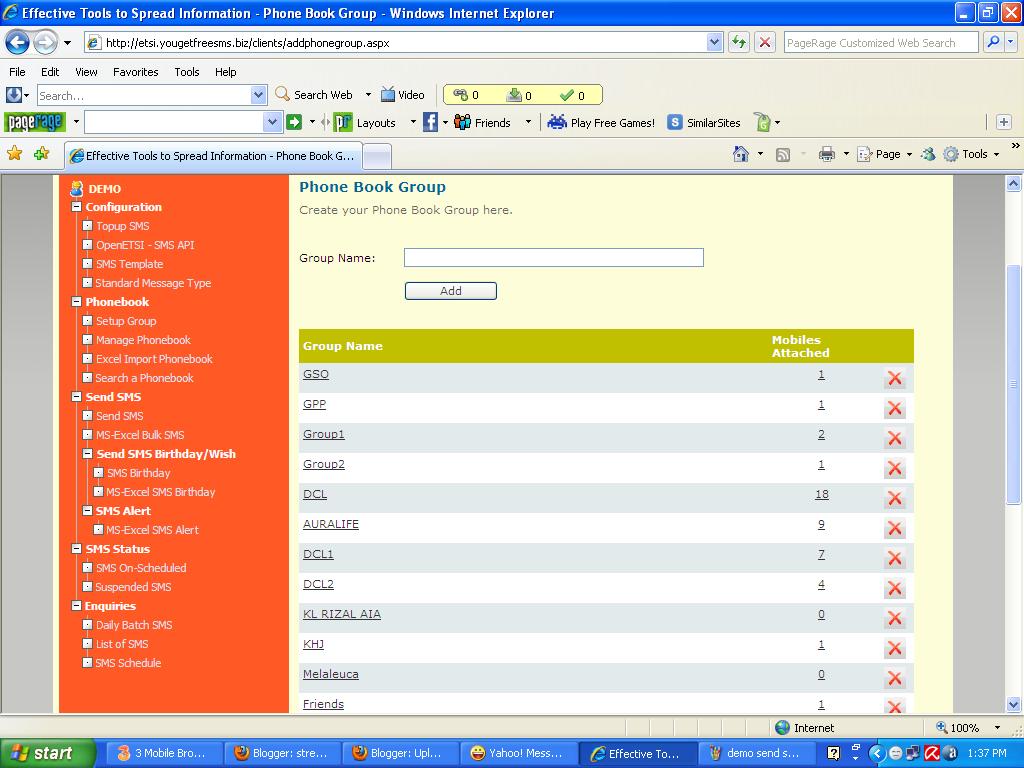Click the PageRage logo button
This screenshot has height=768, width=1024.
pos(35,122)
